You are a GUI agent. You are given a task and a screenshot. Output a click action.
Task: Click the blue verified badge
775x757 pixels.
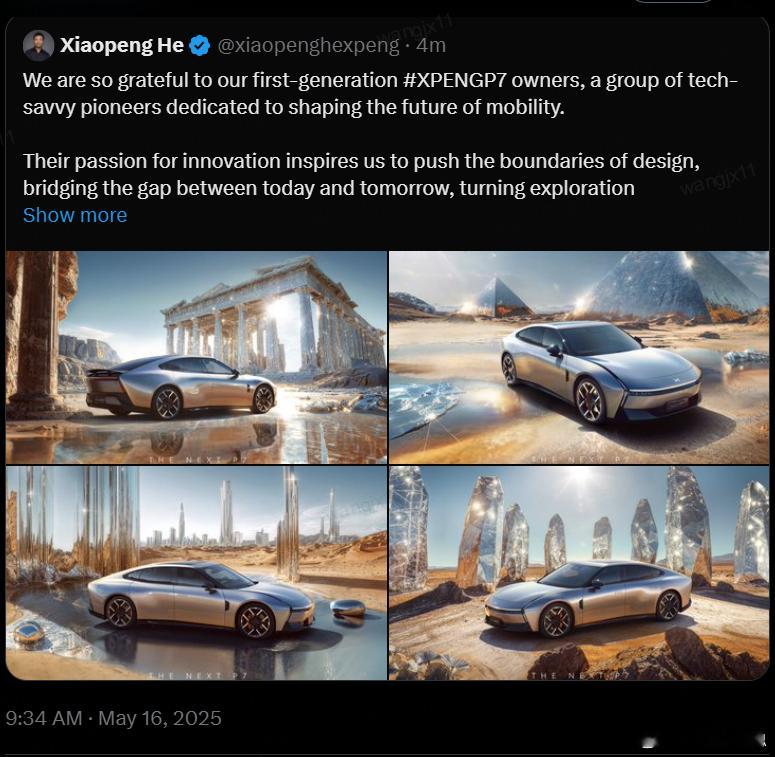200,45
